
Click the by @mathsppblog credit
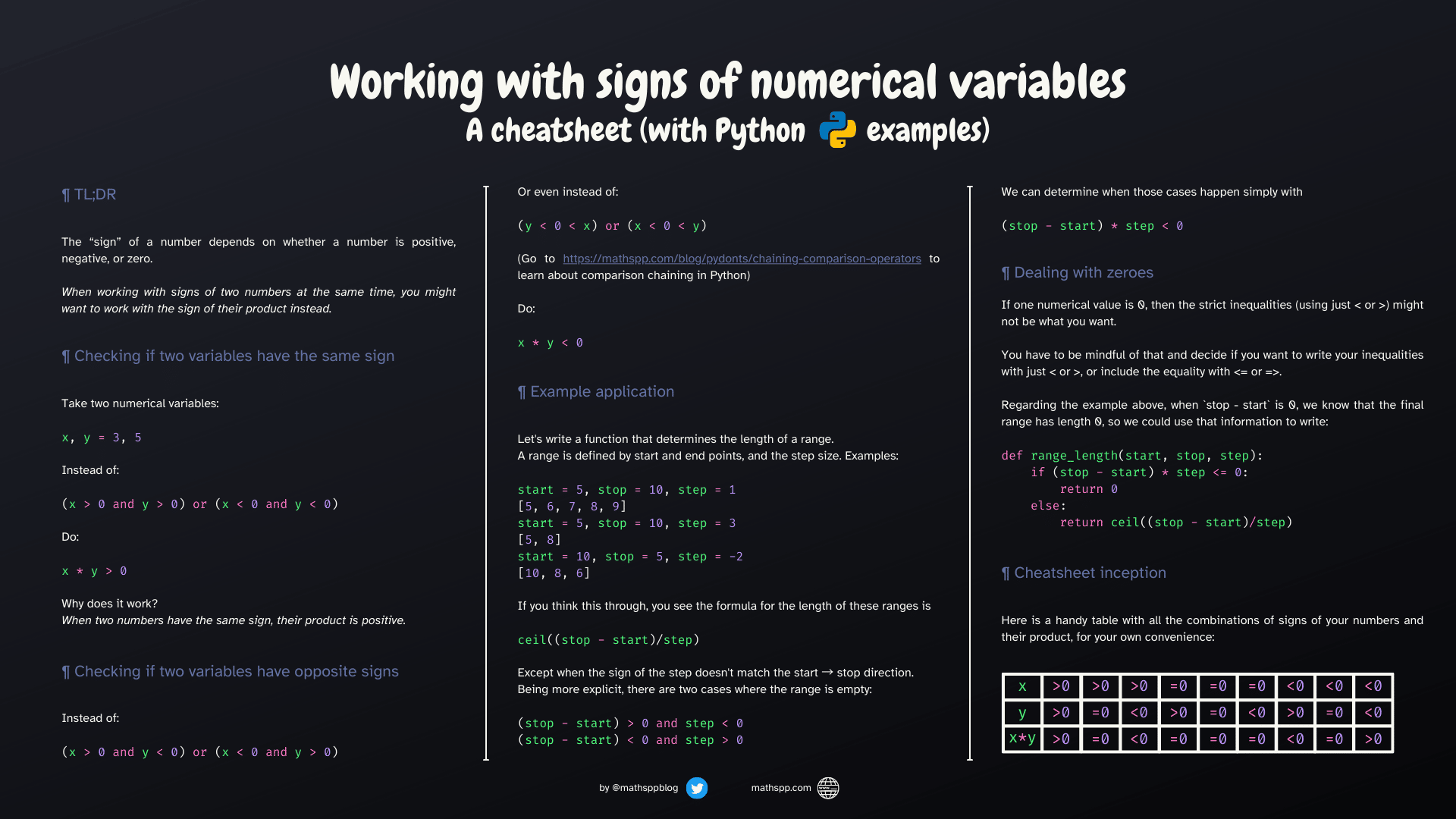[x=639, y=788]
